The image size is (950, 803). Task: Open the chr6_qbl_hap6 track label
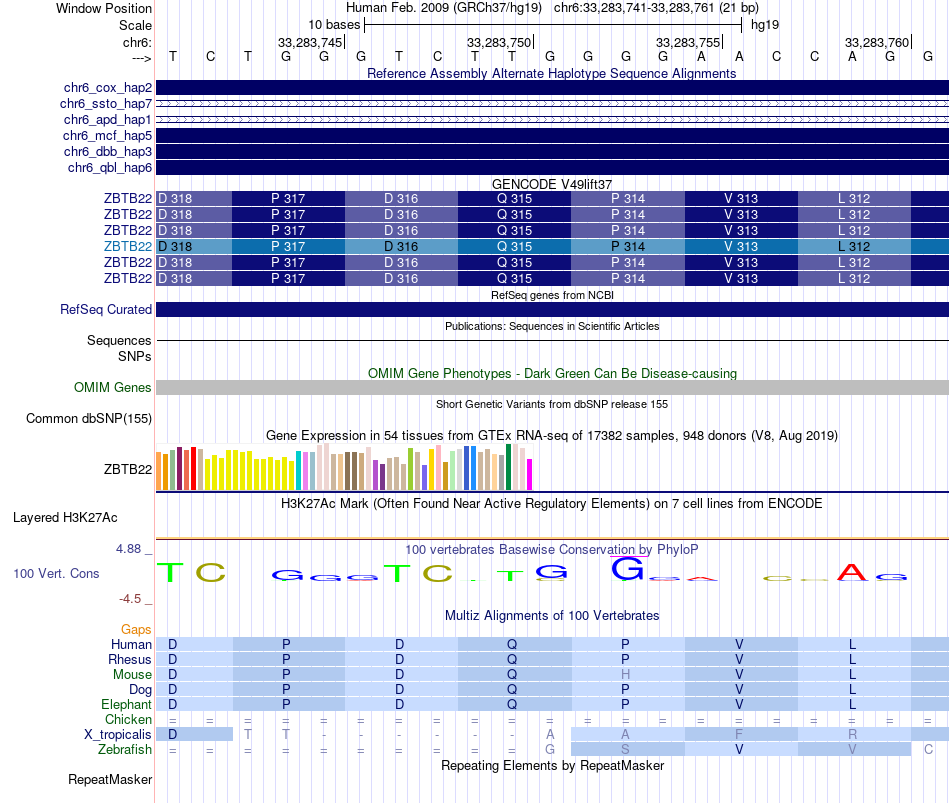tap(110, 167)
